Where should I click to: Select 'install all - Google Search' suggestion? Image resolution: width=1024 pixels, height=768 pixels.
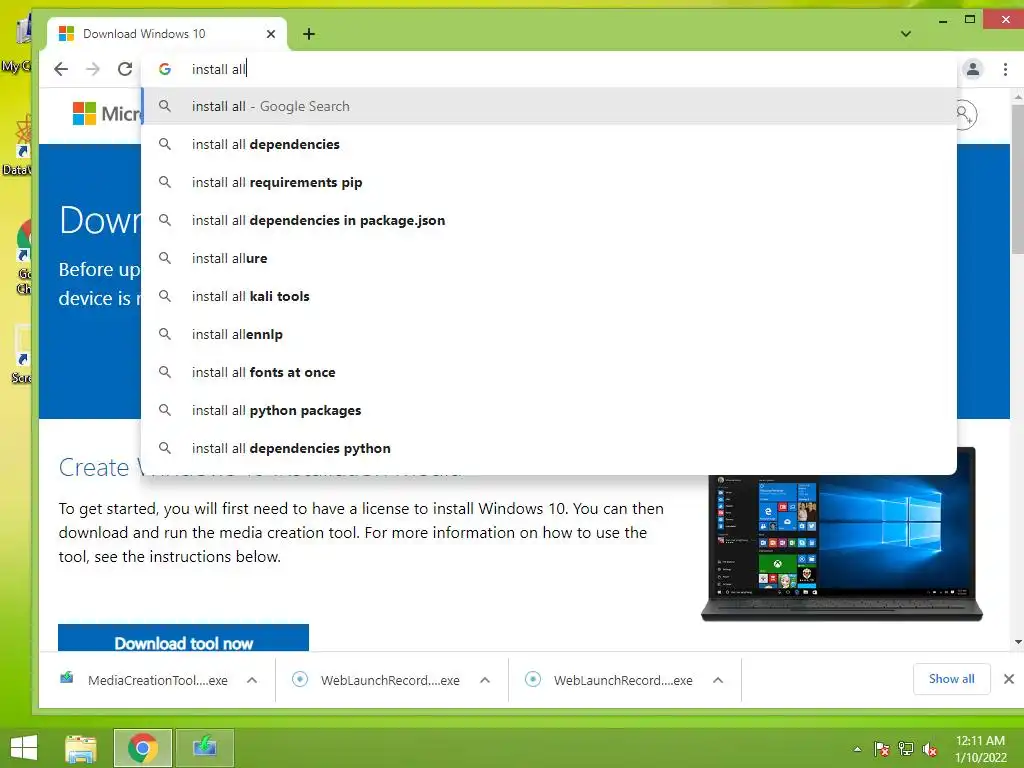549,106
